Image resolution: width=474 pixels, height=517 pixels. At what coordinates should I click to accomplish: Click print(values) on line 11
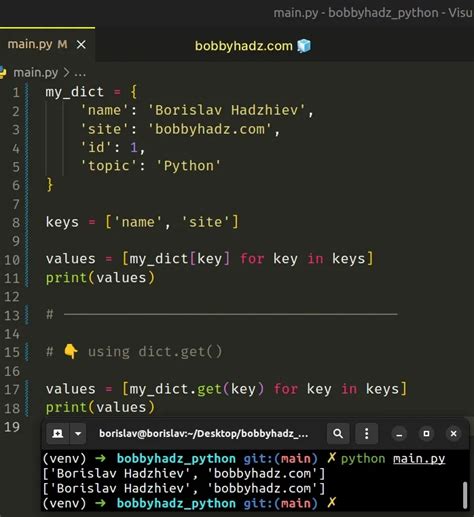pos(100,278)
